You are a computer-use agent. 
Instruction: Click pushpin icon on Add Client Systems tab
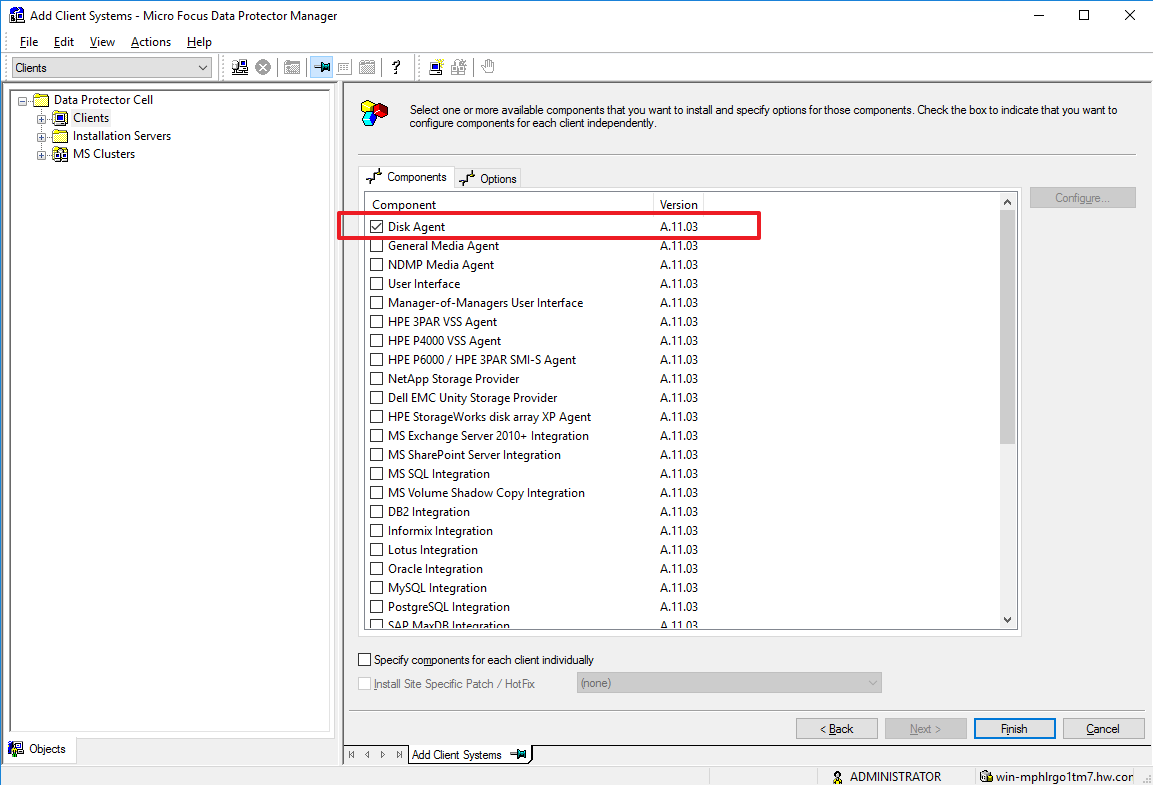[x=518, y=754]
